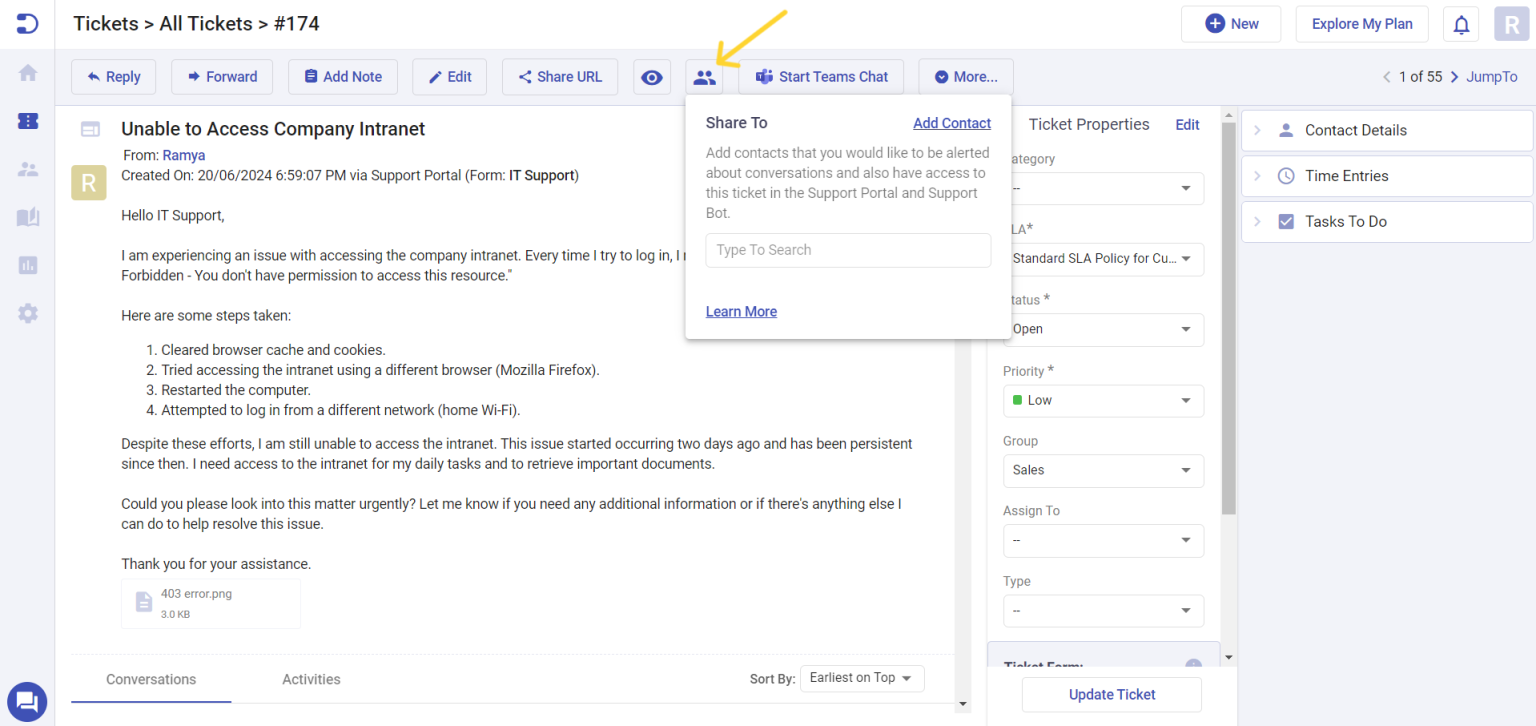Change the Group dropdown from Sales
The height and width of the screenshot is (726, 1536).
pos(1103,470)
